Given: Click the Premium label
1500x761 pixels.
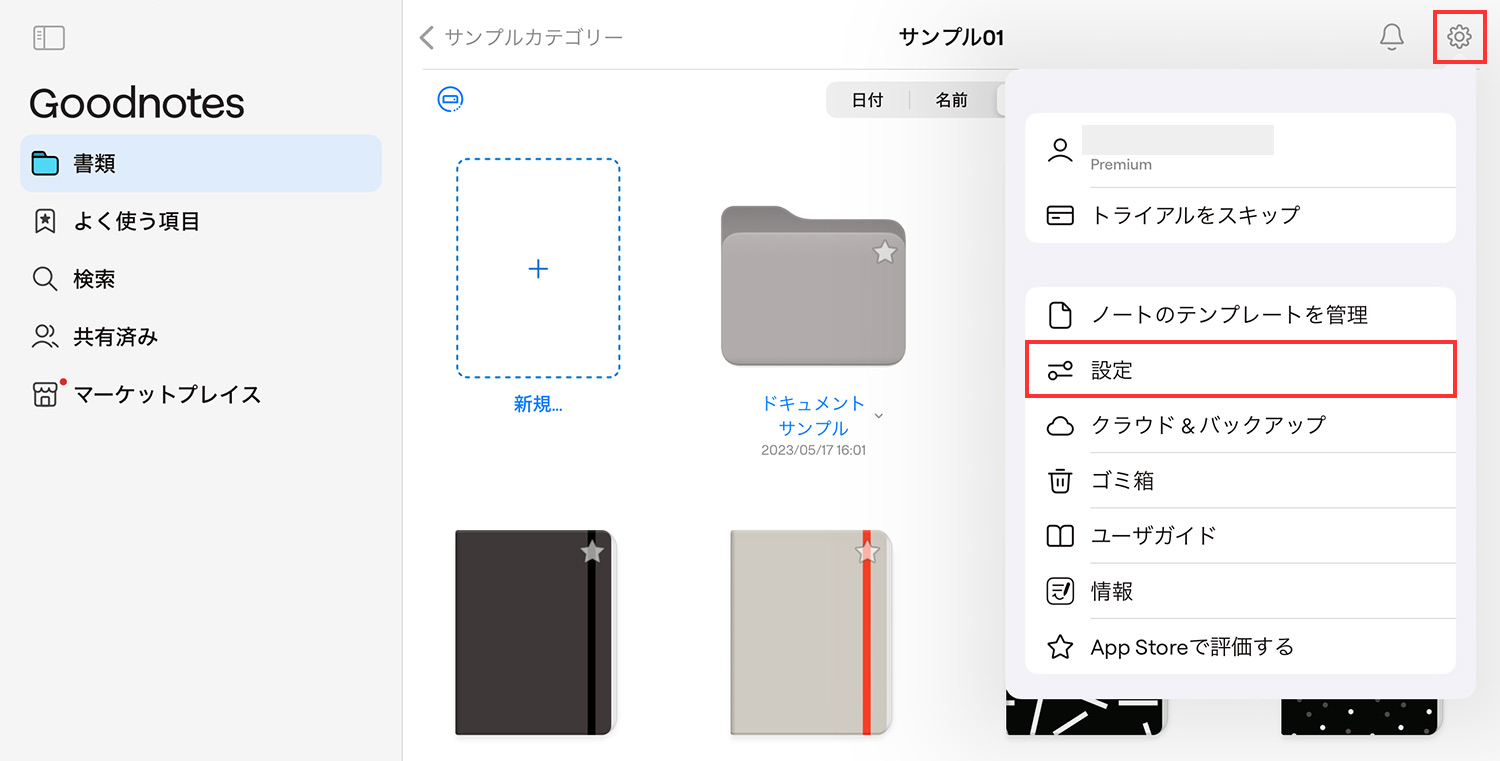Looking at the screenshot, I should 1121,165.
